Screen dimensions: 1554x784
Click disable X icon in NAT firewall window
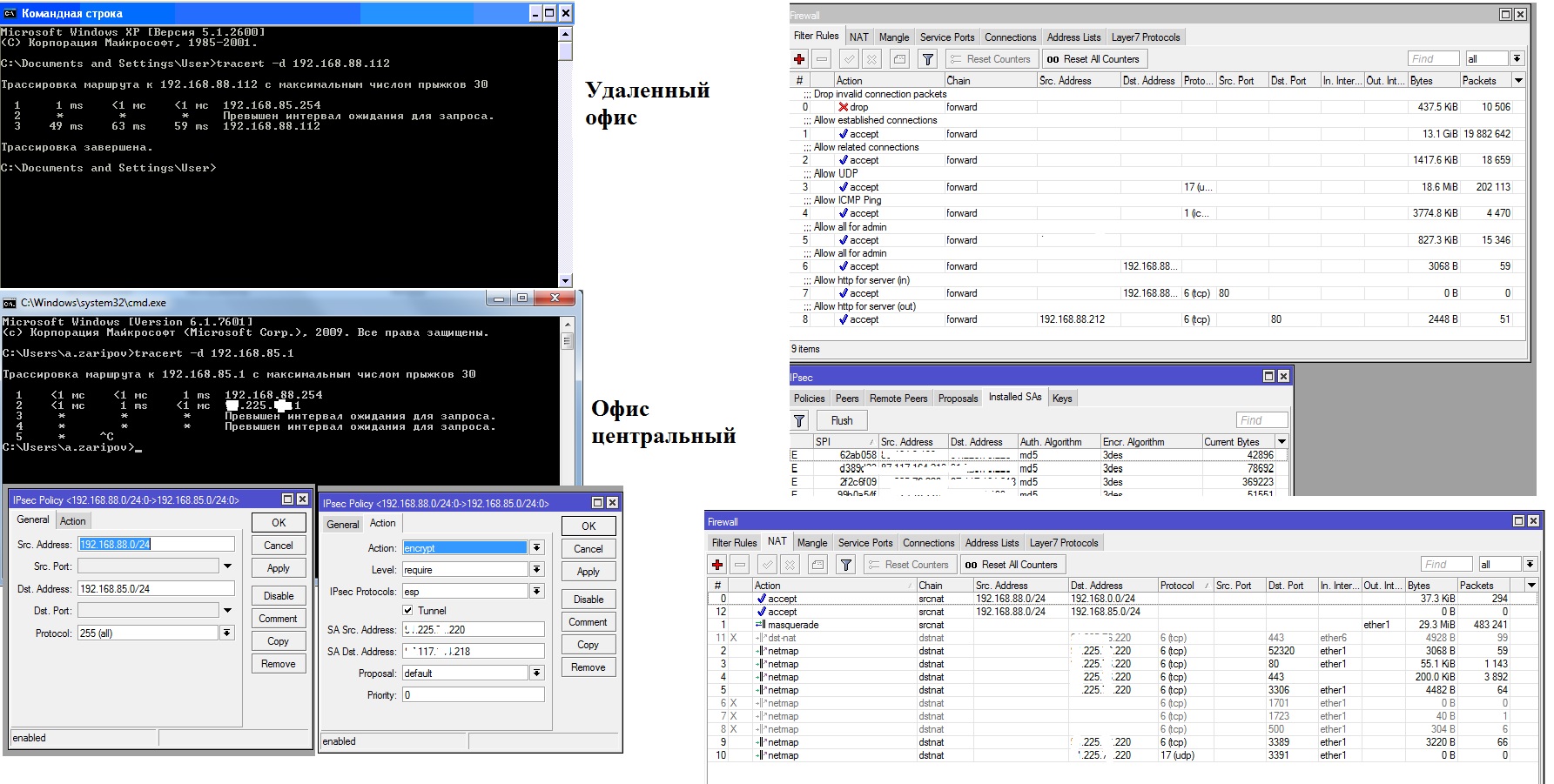click(x=790, y=565)
